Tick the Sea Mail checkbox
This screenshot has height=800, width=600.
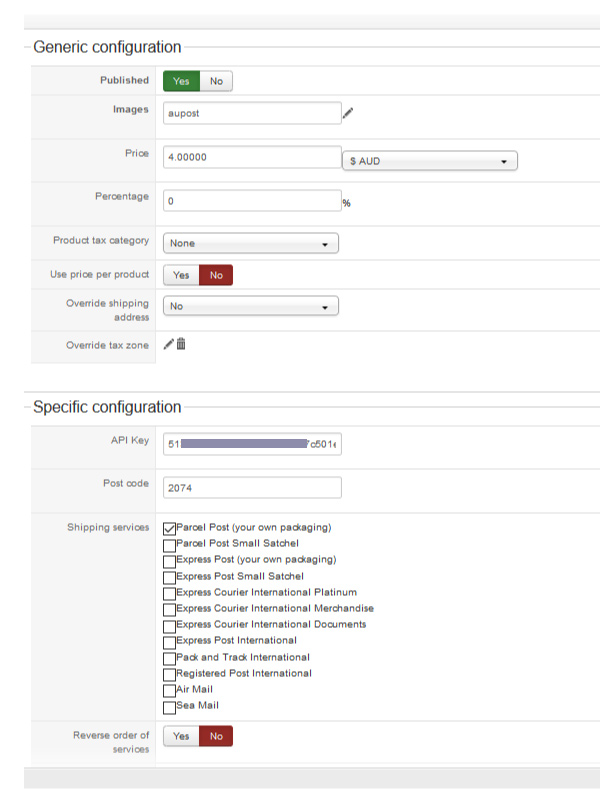tap(169, 707)
